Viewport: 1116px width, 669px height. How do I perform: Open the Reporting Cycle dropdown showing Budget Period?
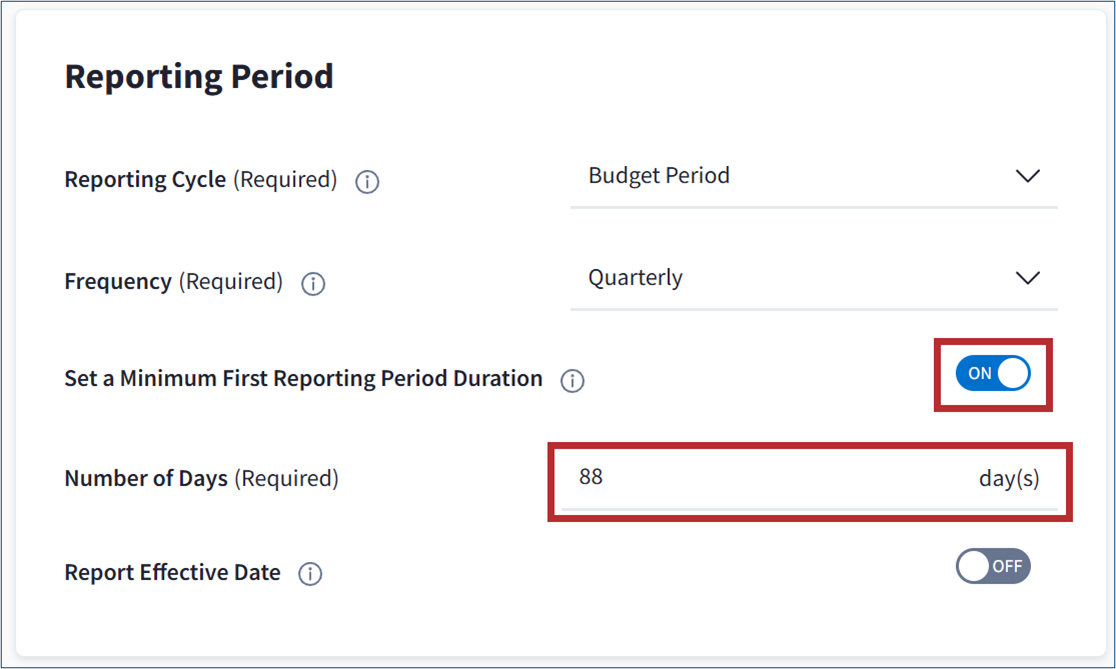coord(813,177)
